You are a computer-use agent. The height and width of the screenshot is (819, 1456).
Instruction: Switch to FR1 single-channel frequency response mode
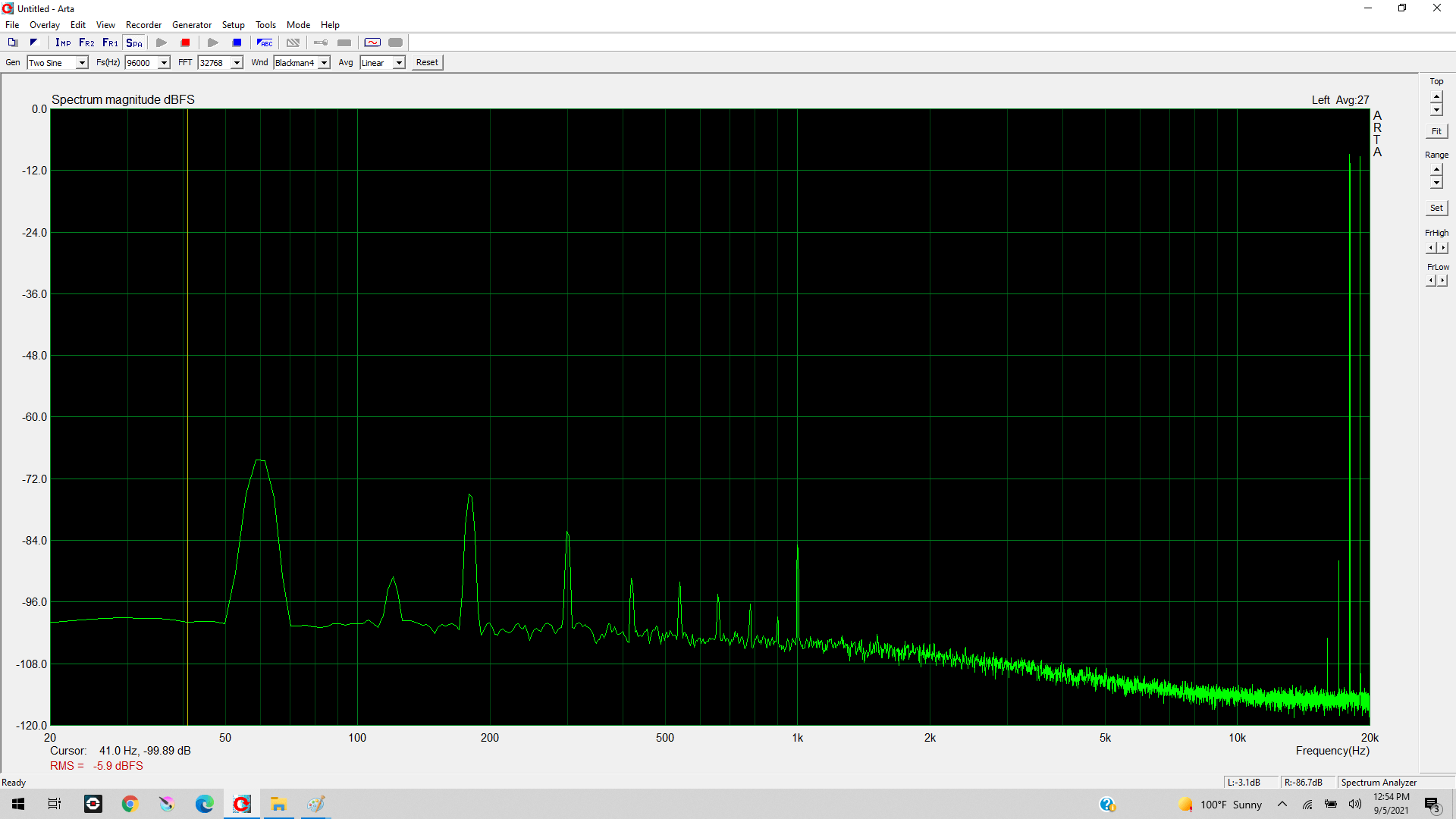[110, 42]
